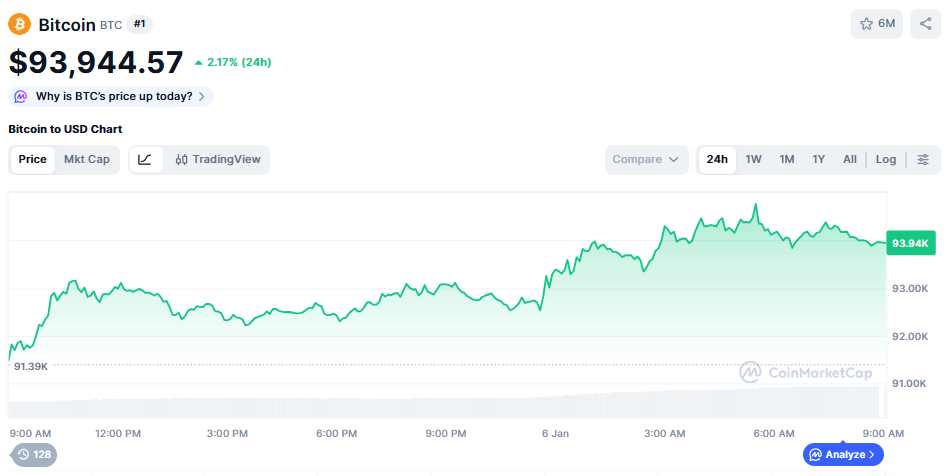Click the share icon
This screenshot has width=951, height=476.
pyautogui.click(x=925, y=24)
